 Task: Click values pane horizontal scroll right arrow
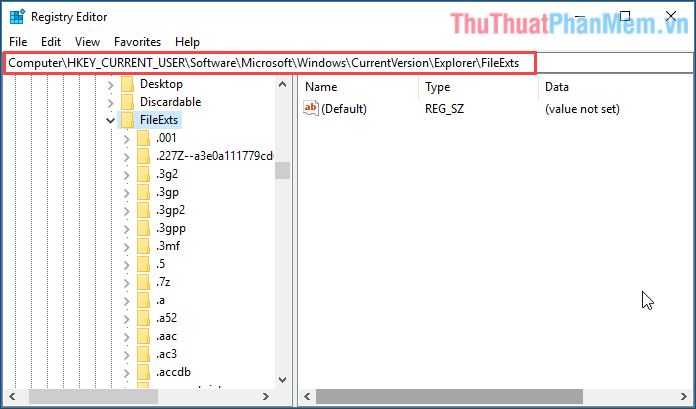pos(684,397)
